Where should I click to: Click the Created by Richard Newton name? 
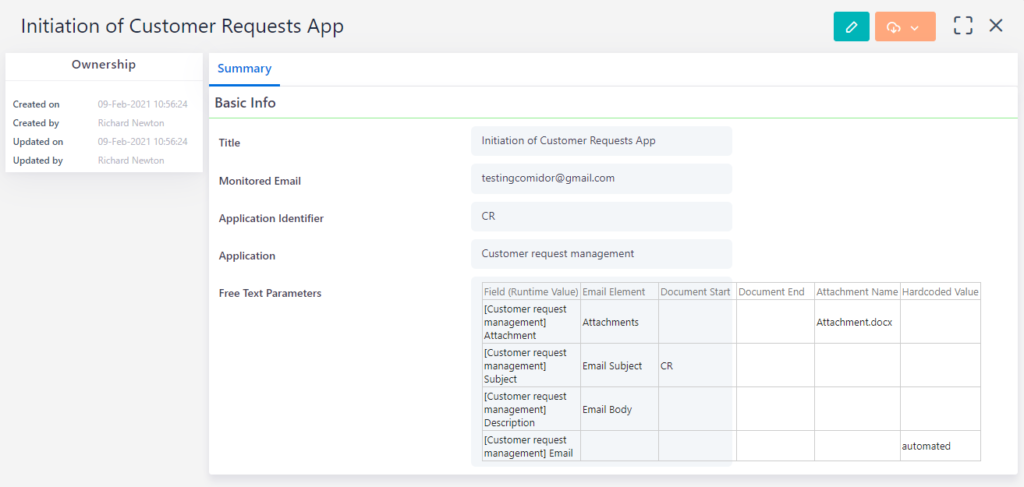tap(131, 123)
